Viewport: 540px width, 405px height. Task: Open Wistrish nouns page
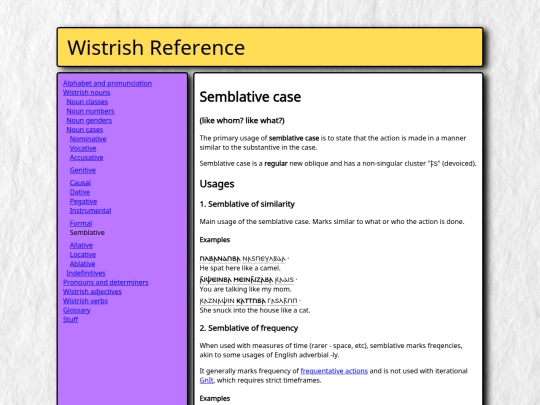click(x=86, y=93)
